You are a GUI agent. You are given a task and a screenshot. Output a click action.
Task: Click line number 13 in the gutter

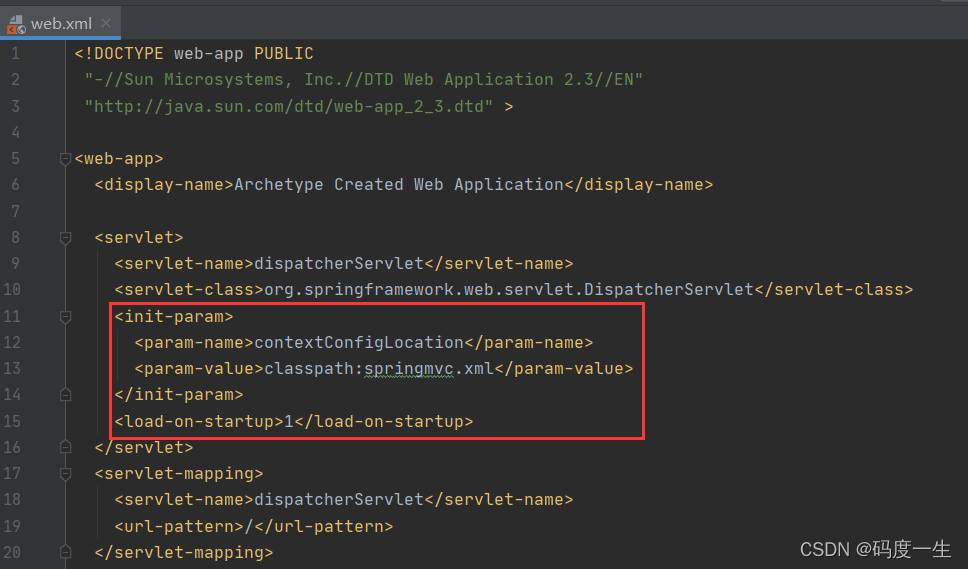12,368
